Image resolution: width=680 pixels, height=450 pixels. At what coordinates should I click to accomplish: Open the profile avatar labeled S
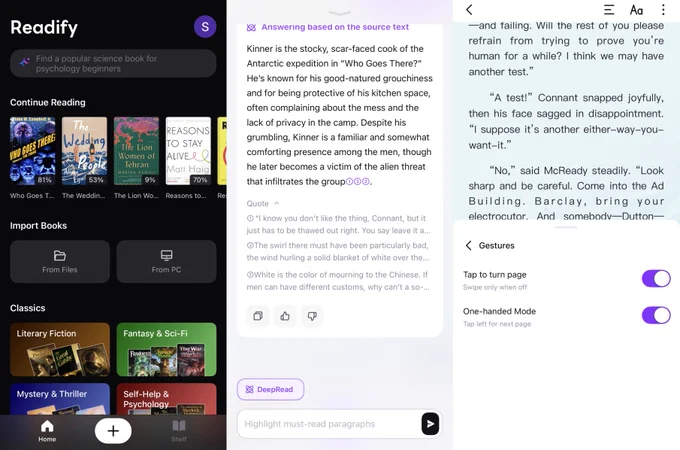coord(205,27)
